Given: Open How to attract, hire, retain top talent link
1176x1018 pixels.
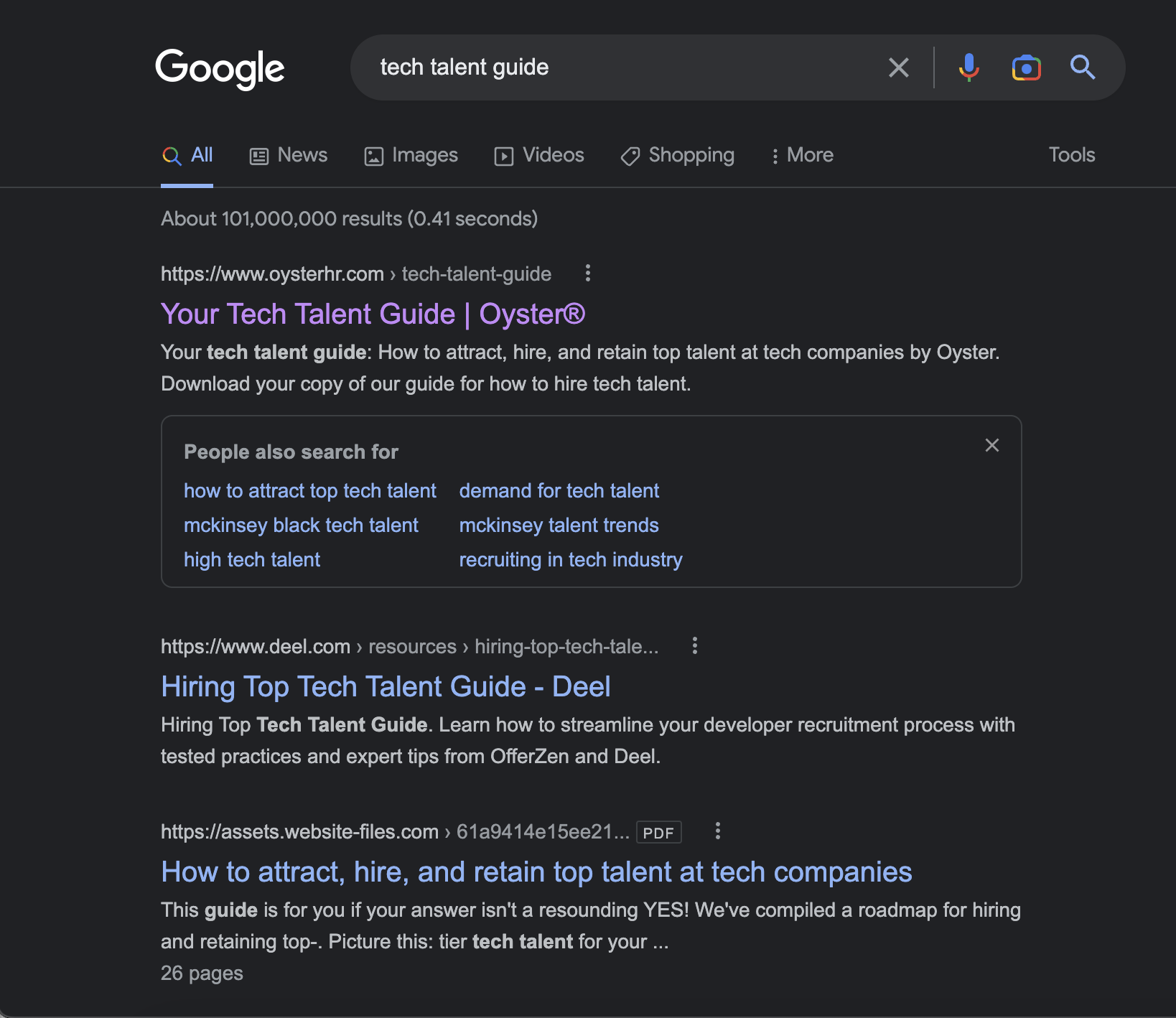Looking at the screenshot, I should (x=536, y=872).
